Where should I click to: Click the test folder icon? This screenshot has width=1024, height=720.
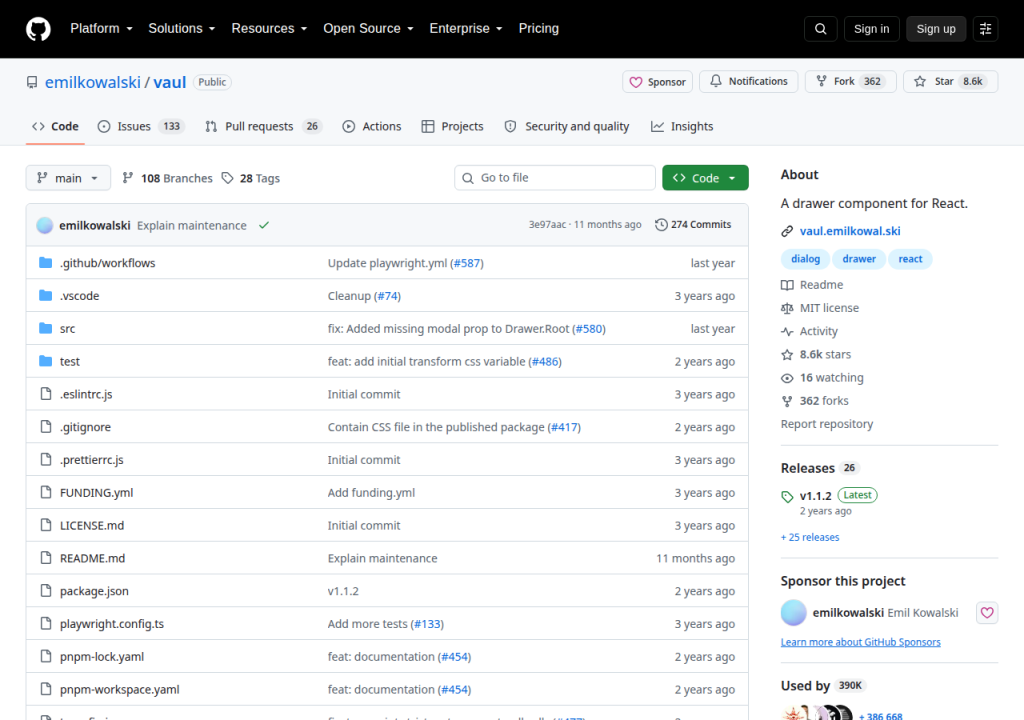(45, 361)
